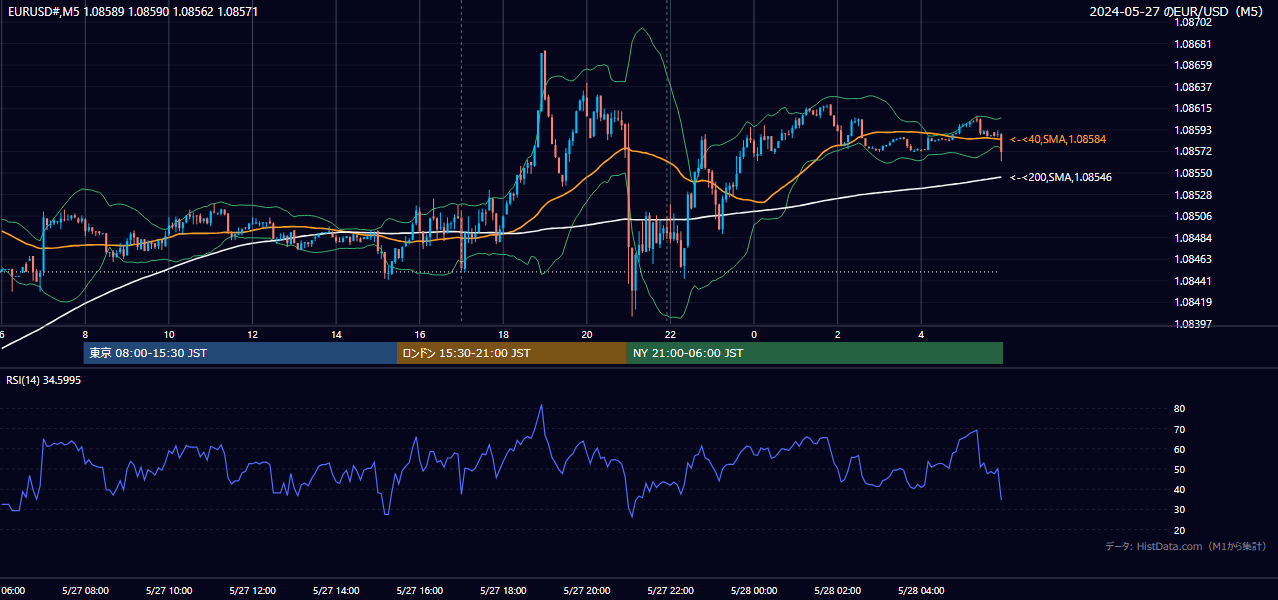Click the 5/27 18:00 bottom time label
This screenshot has width=1278, height=600.
tap(504, 591)
